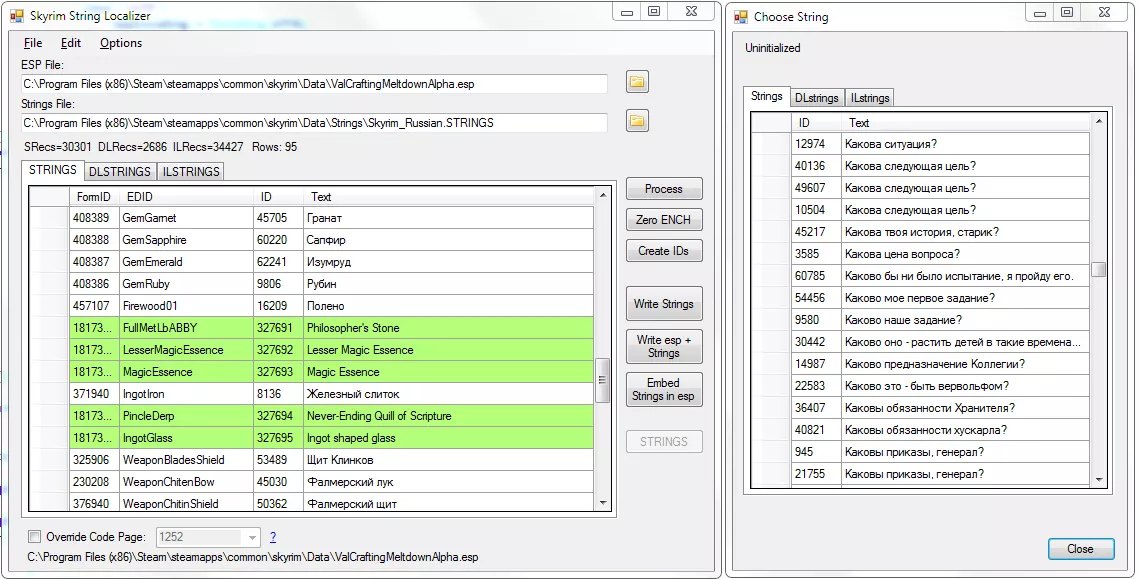
Task: Select the Firewood01 EDID cell
Action: click(x=187, y=305)
